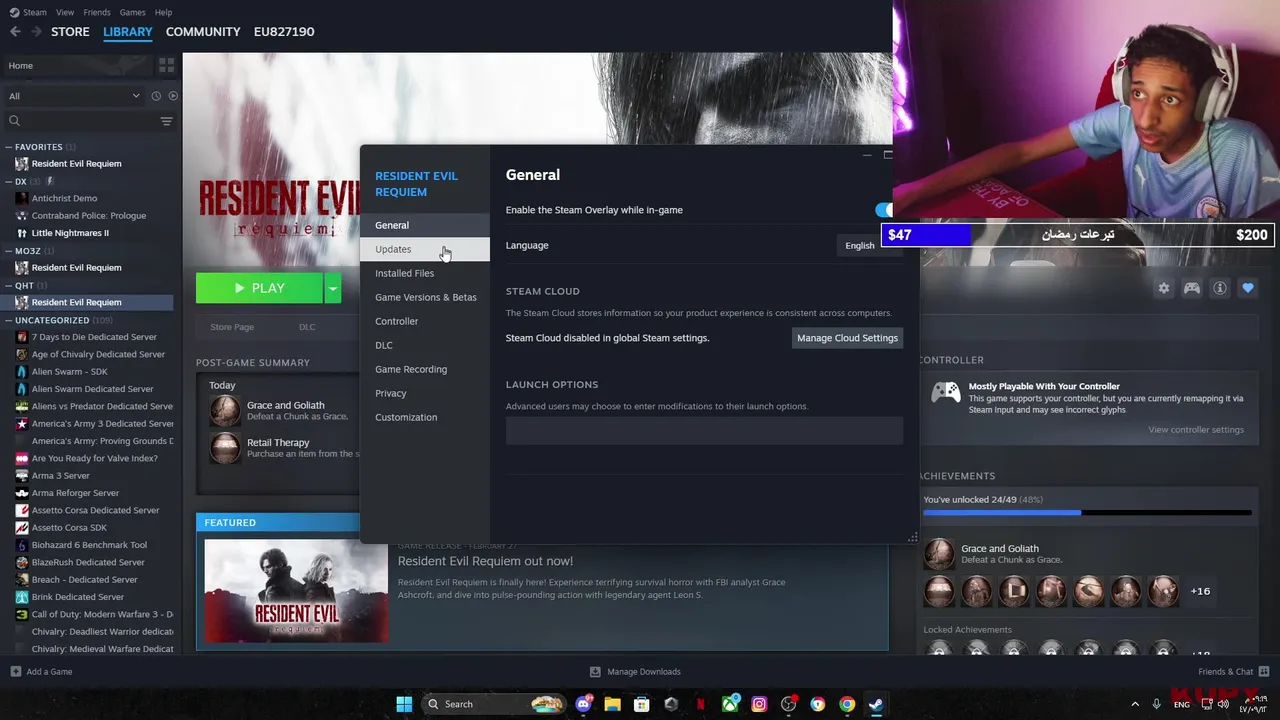Select Game Versions & Betas section
This screenshot has width=1280, height=720.
[x=425, y=297]
